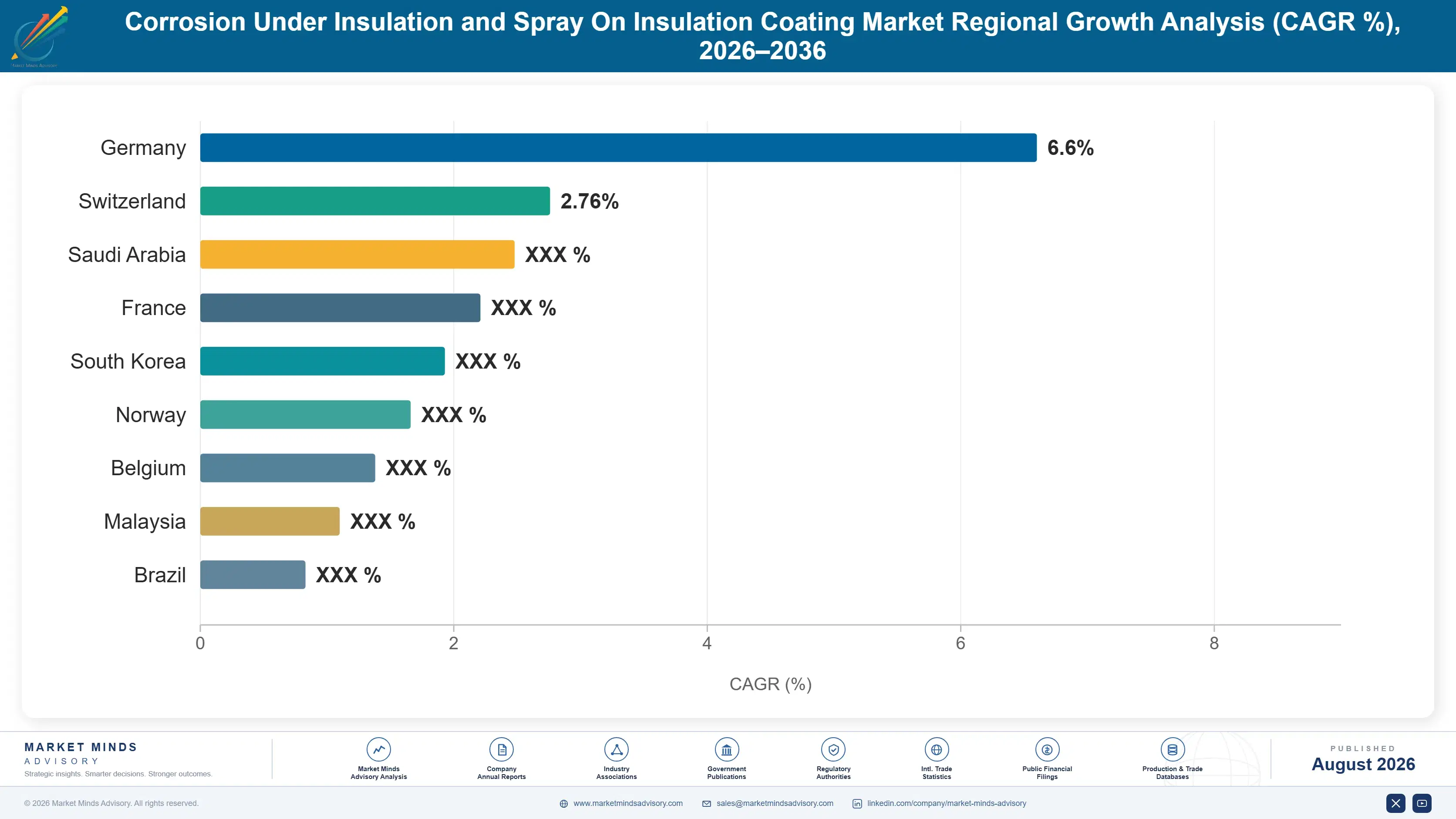Screen dimensions: 1456x819
Task: Click the Brazil axis label
Action: (x=160, y=575)
